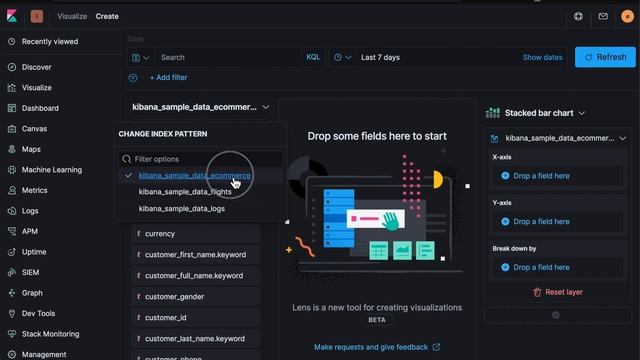Click the Reset layer button

click(x=558, y=292)
